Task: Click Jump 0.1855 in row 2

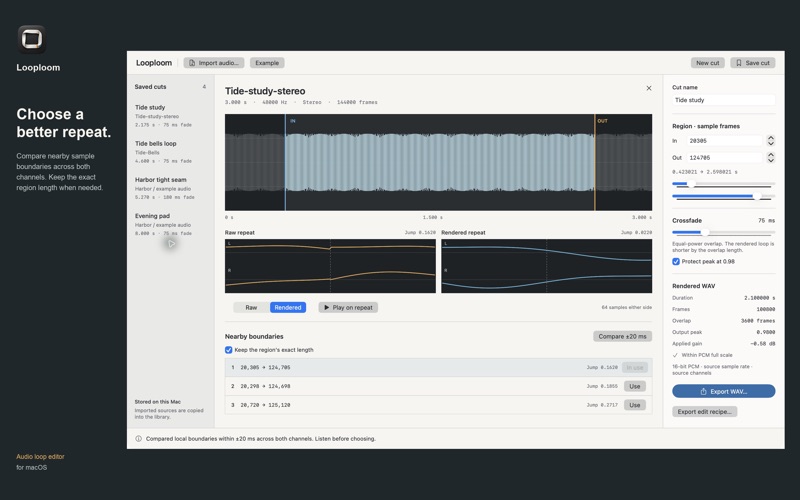Action: click(x=602, y=386)
